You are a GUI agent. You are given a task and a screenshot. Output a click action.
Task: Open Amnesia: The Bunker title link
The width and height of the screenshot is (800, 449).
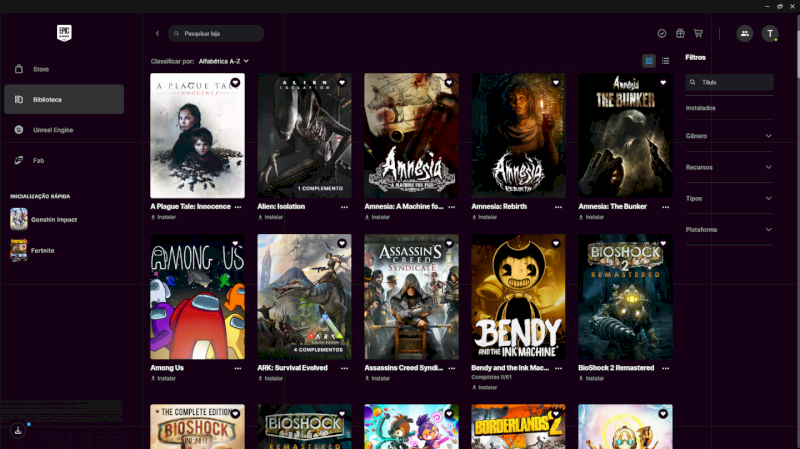click(x=612, y=207)
